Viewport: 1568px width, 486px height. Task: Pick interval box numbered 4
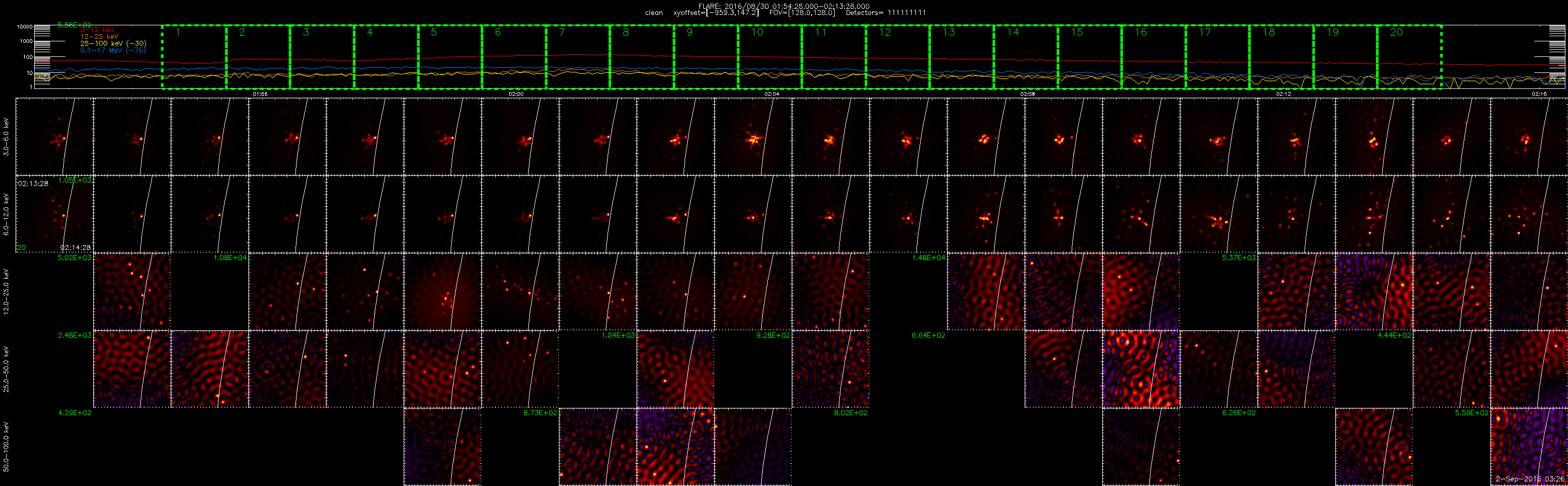386,57
